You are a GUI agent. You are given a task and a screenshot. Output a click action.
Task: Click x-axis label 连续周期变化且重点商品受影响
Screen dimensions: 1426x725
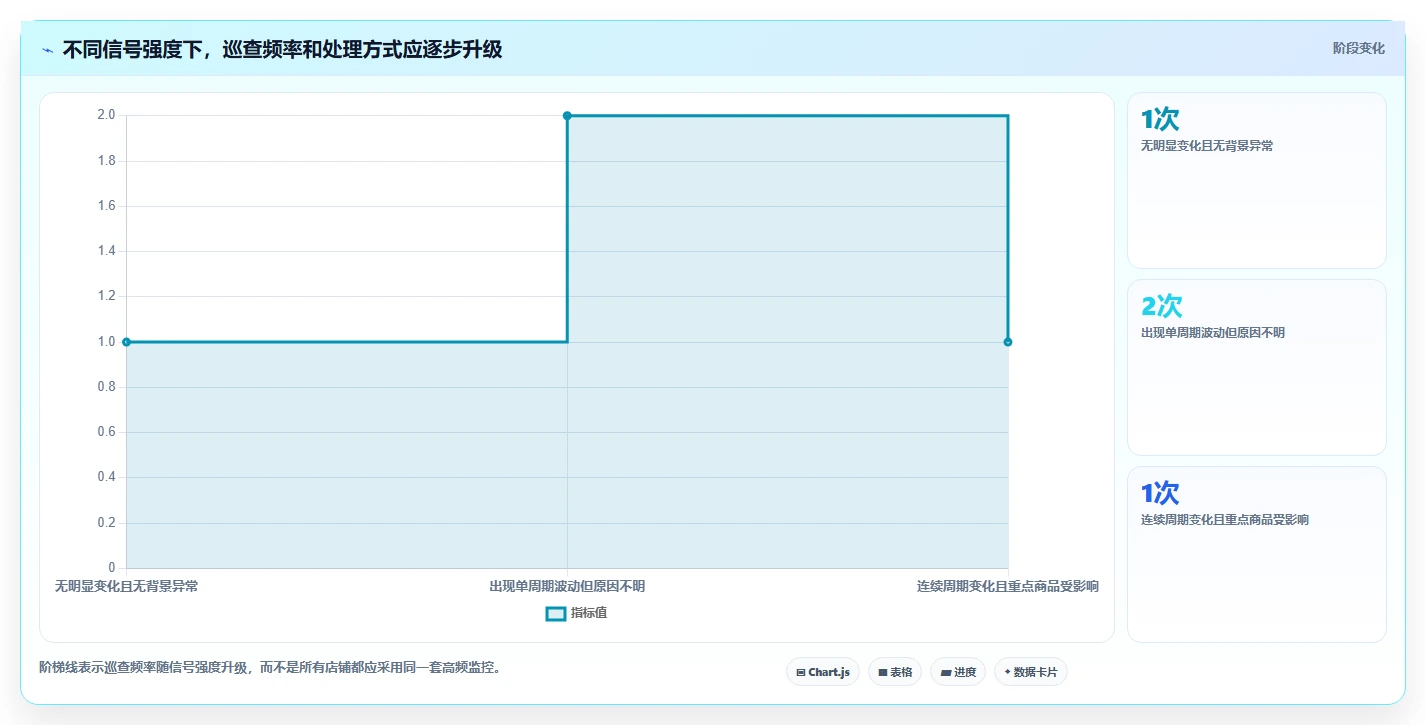pyautogui.click(x=1008, y=586)
